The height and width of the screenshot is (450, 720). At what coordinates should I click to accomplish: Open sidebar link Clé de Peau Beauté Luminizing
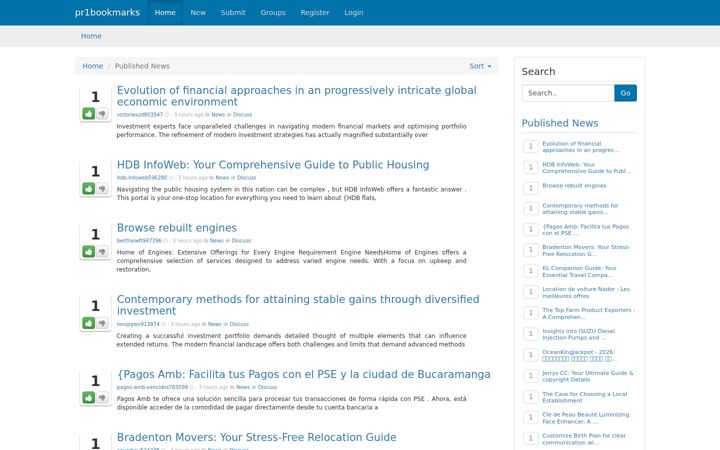point(585,418)
